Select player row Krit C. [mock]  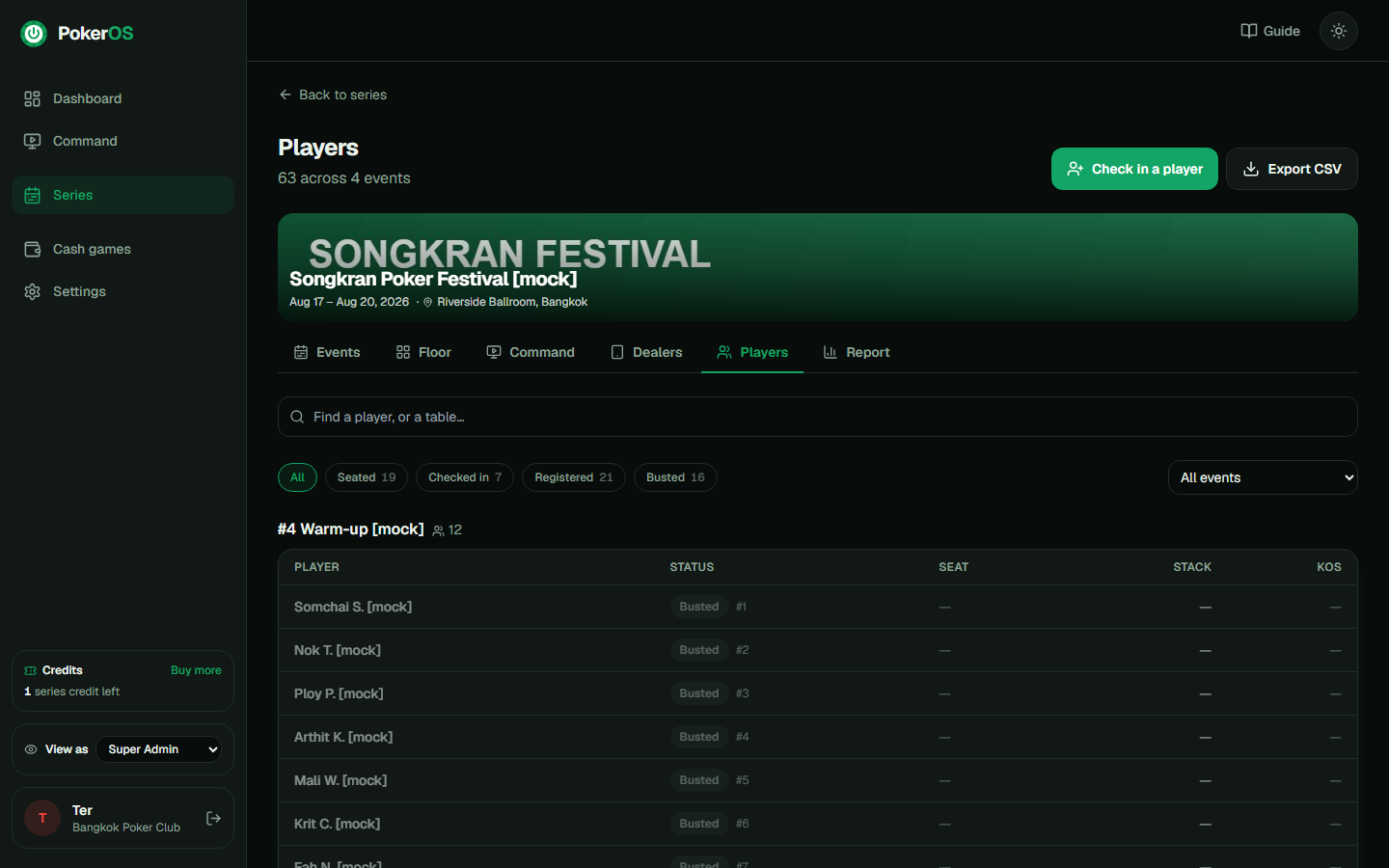pos(818,824)
